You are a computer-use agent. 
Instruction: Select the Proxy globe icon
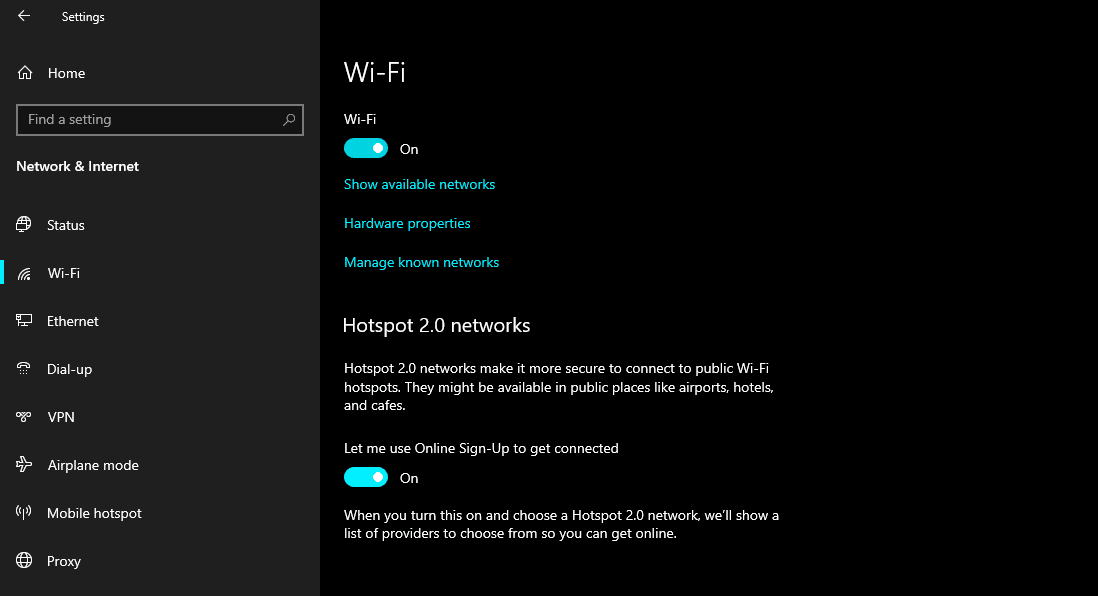[x=23, y=560]
